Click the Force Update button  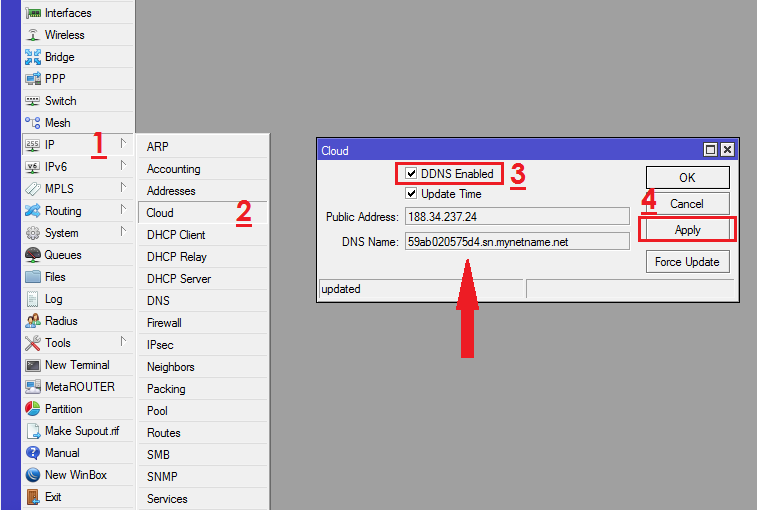pyautogui.click(x=687, y=262)
